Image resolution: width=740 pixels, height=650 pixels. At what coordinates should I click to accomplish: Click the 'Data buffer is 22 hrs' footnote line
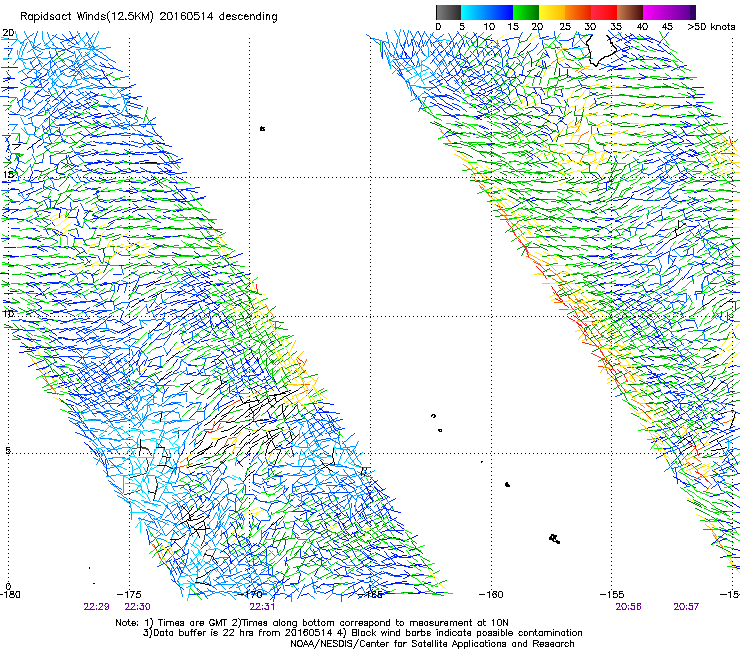tap(362, 633)
